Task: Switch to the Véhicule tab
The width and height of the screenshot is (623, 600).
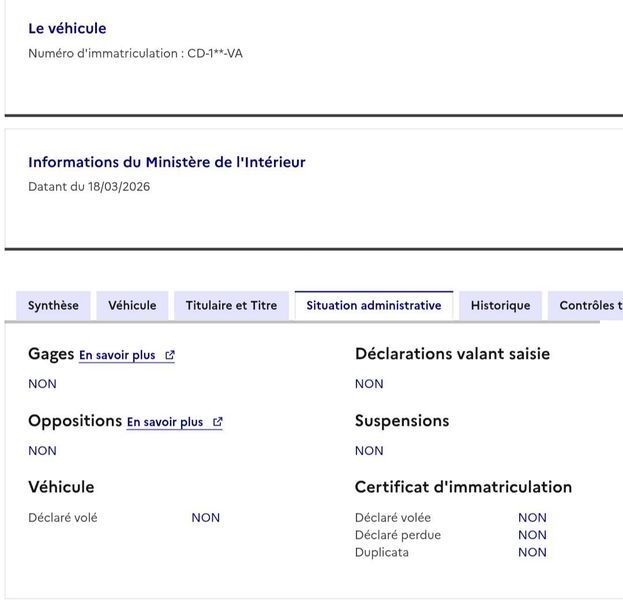Action: pos(132,305)
